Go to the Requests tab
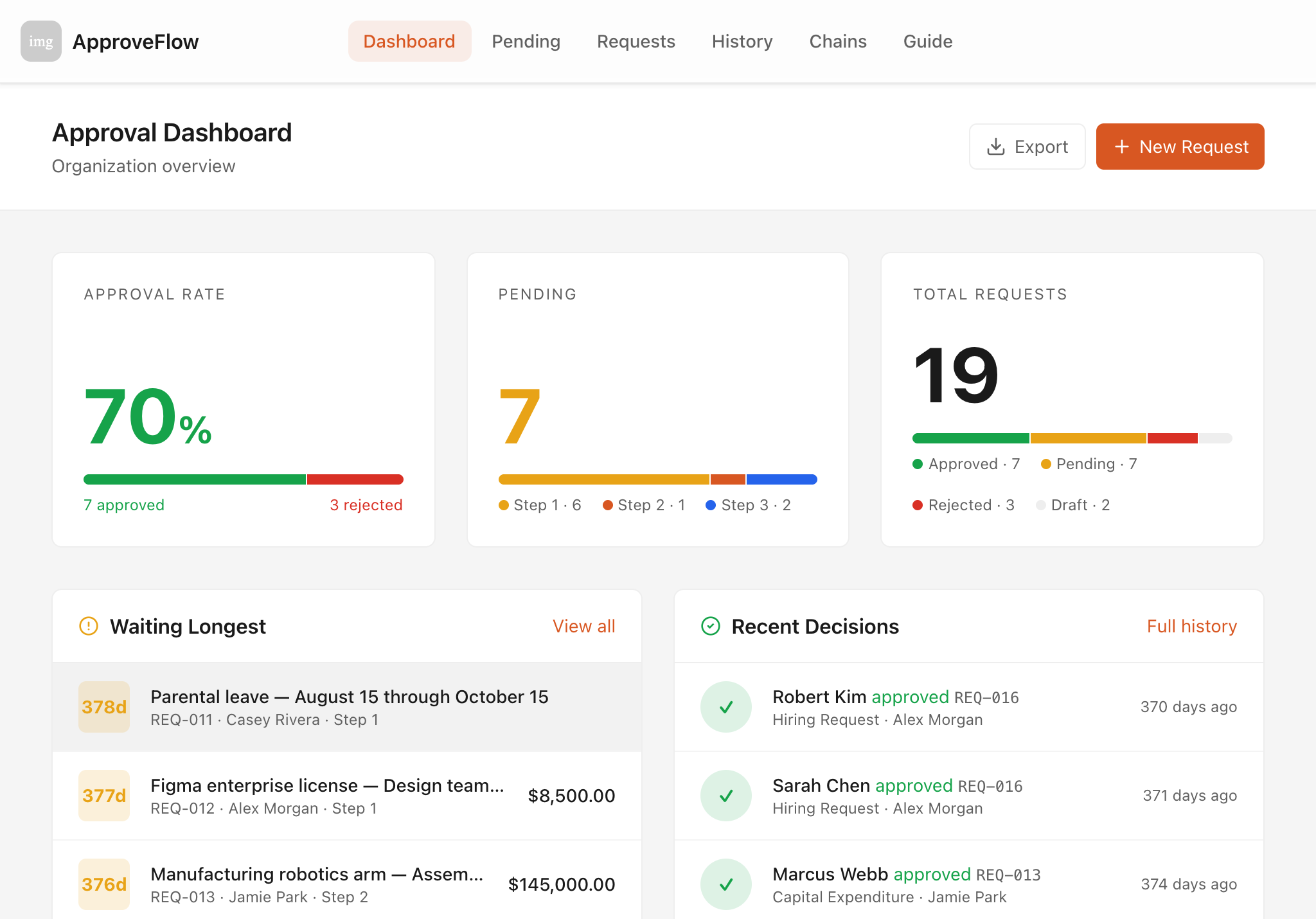This screenshot has height=919, width=1316. pos(636,41)
